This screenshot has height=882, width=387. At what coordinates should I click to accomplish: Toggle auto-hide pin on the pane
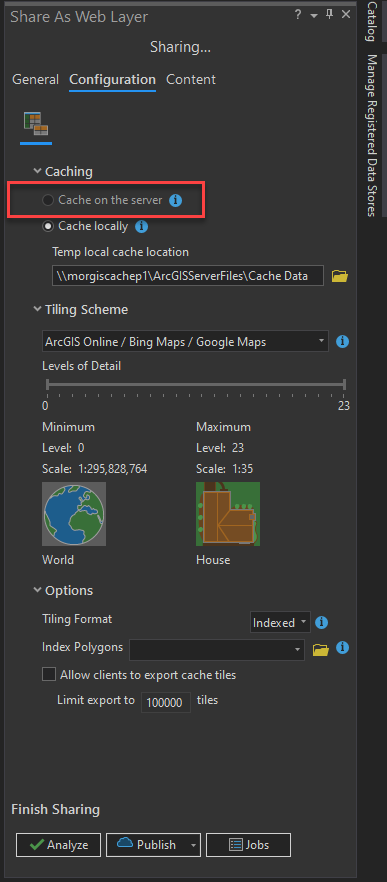point(330,15)
